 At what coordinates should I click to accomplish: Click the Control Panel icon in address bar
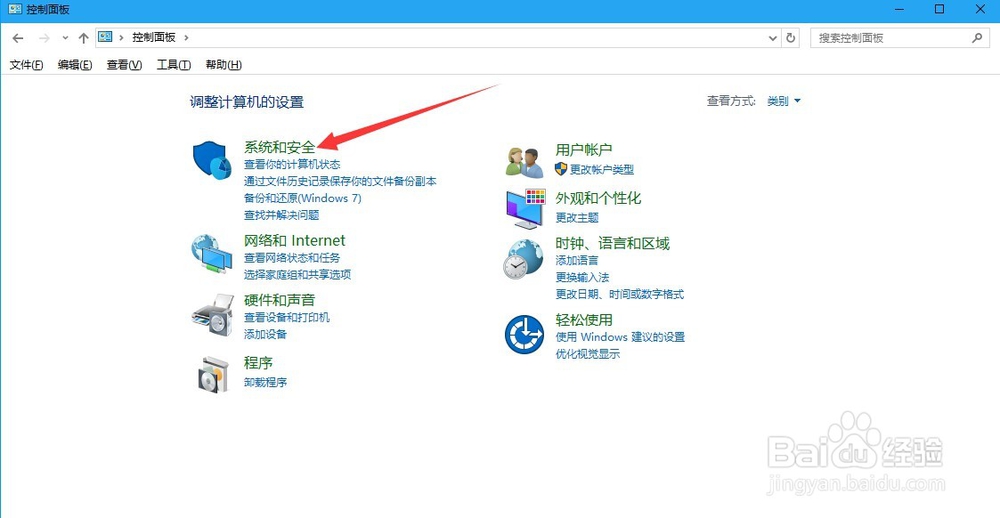(x=105, y=37)
